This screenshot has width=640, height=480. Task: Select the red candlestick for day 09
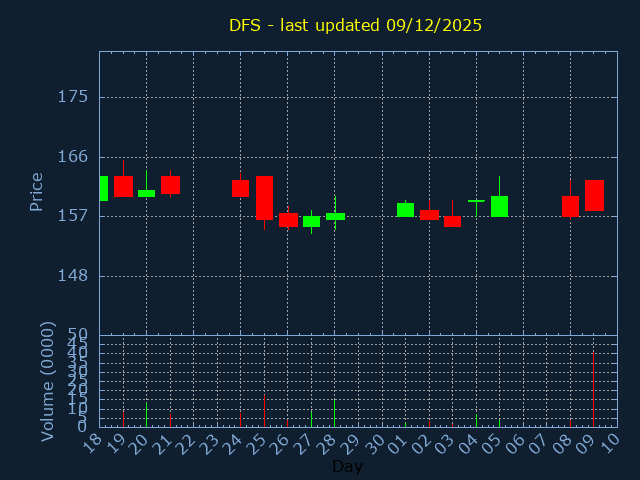coord(594,195)
